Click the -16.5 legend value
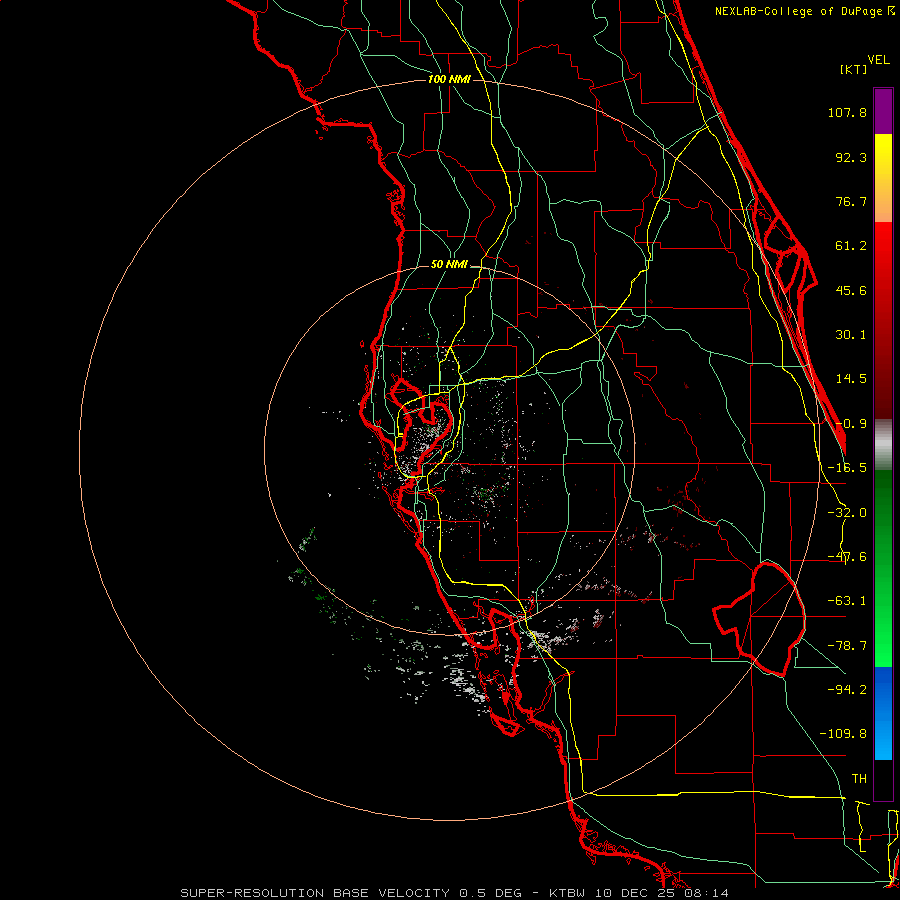 pos(847,468)
